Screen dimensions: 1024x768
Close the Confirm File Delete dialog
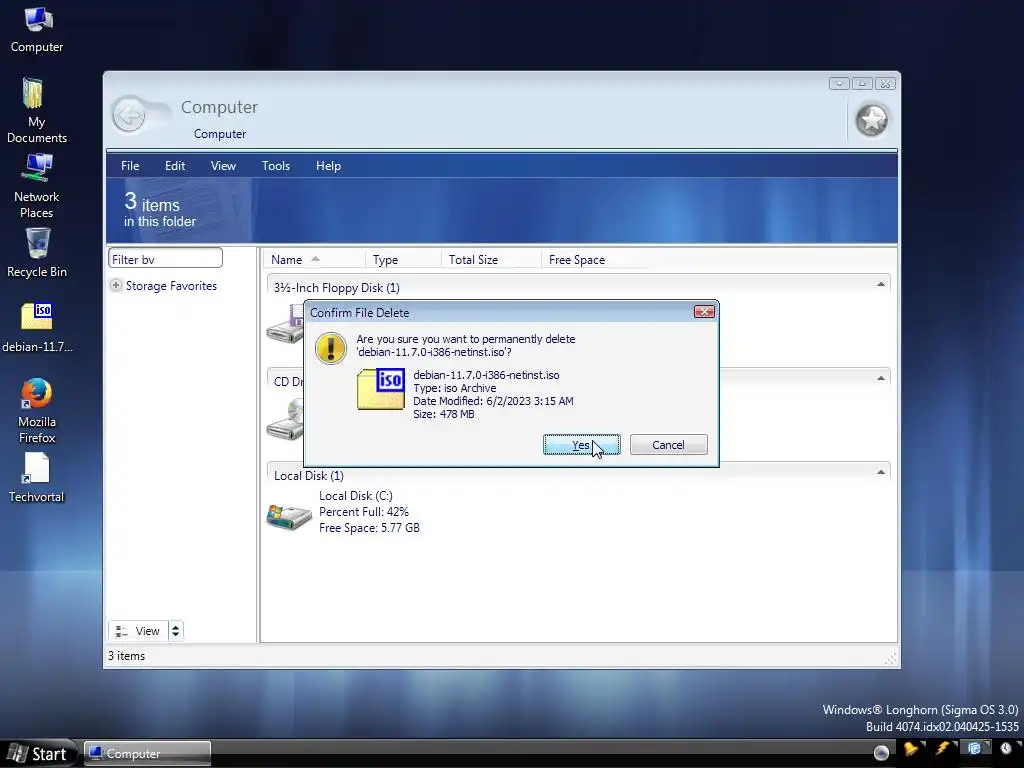point(704,312)
